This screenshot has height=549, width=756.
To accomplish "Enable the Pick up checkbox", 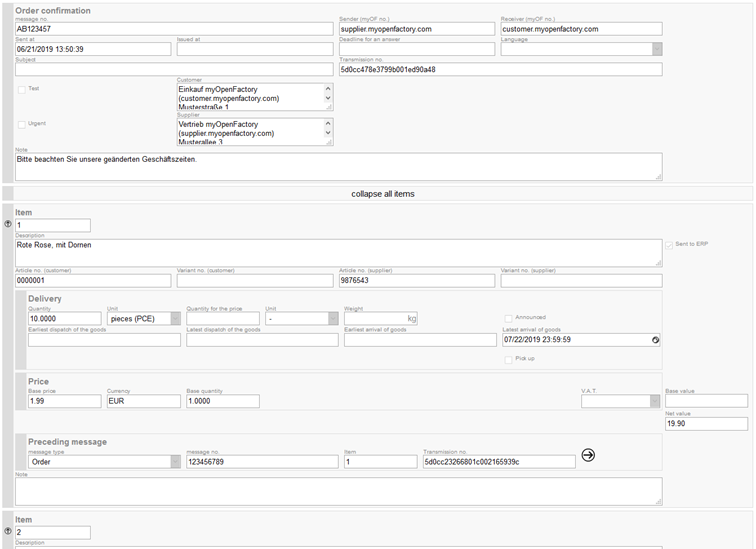I will coord(508,360).
